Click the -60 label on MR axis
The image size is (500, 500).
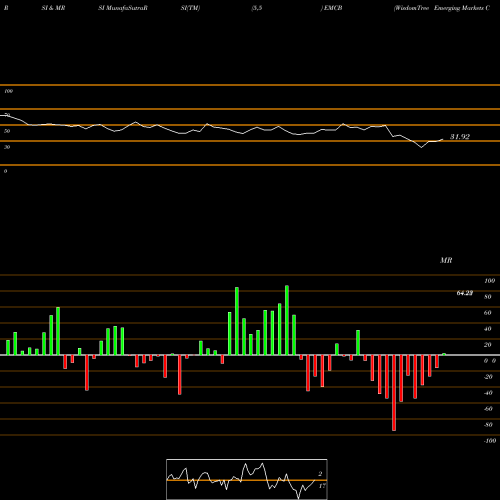[488, 409]
